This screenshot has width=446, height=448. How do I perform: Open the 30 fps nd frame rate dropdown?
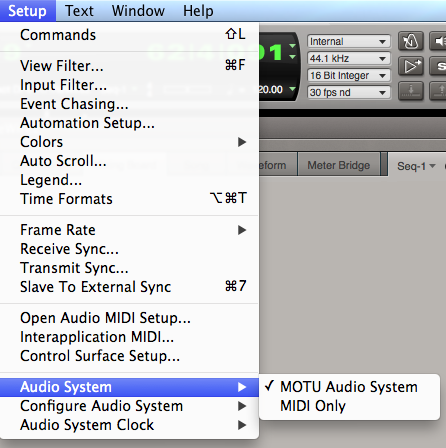coord(348,92)
